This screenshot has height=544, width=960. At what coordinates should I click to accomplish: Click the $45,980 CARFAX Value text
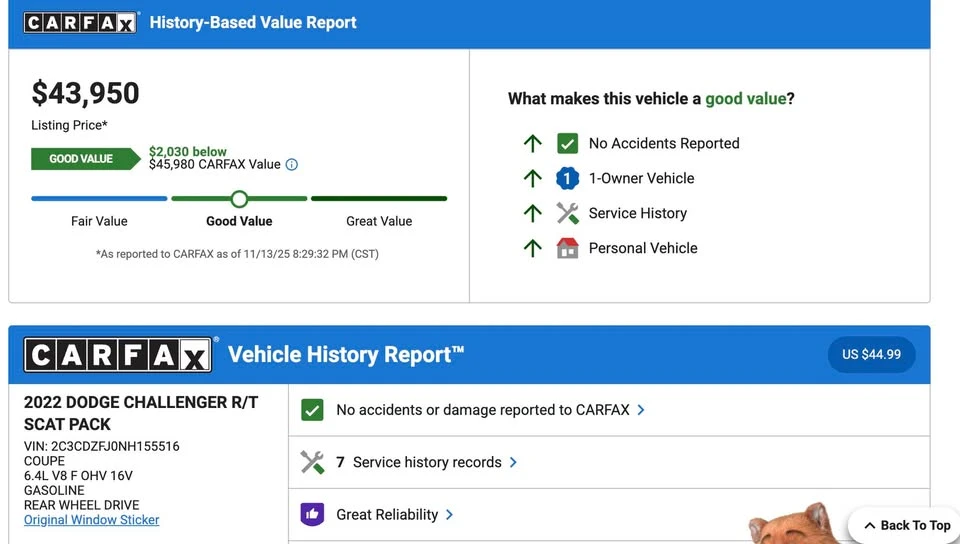coord(215,165)
